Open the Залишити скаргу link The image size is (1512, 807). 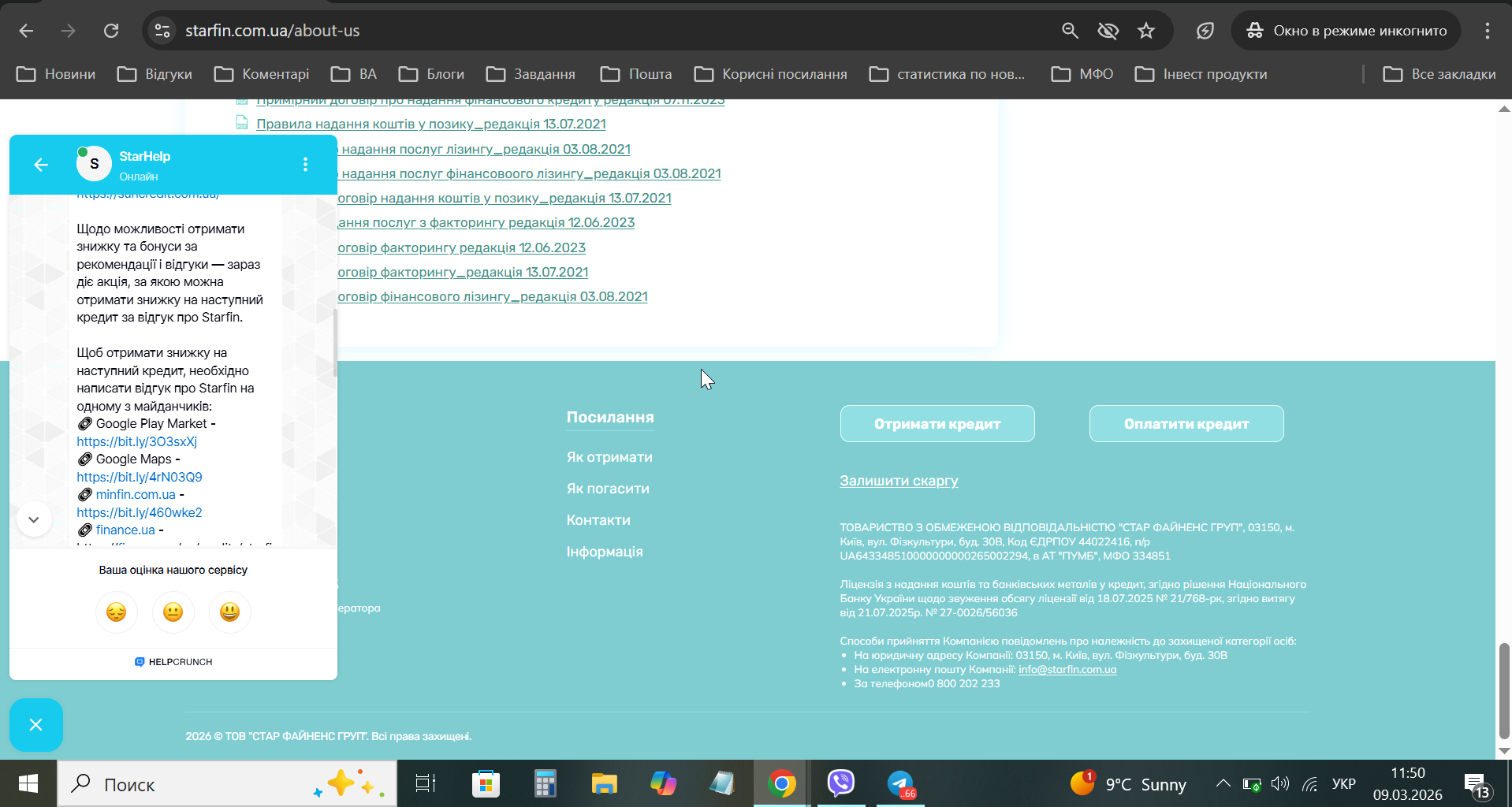coord(899,481)
